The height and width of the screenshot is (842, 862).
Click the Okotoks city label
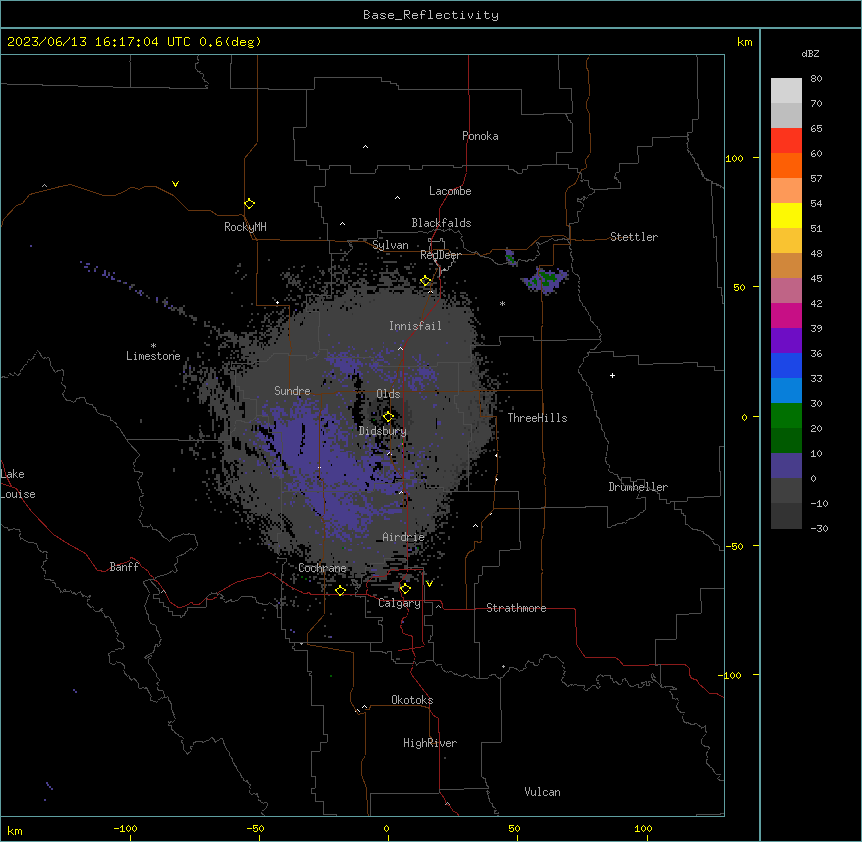pyautogui.click(x=412, y=700)
